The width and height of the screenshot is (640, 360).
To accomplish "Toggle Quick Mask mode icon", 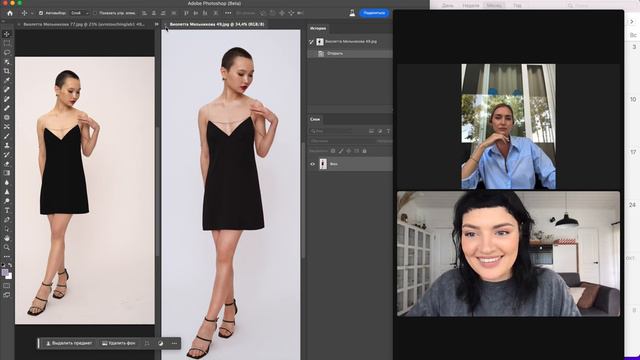I will click(x=7, y=286).
